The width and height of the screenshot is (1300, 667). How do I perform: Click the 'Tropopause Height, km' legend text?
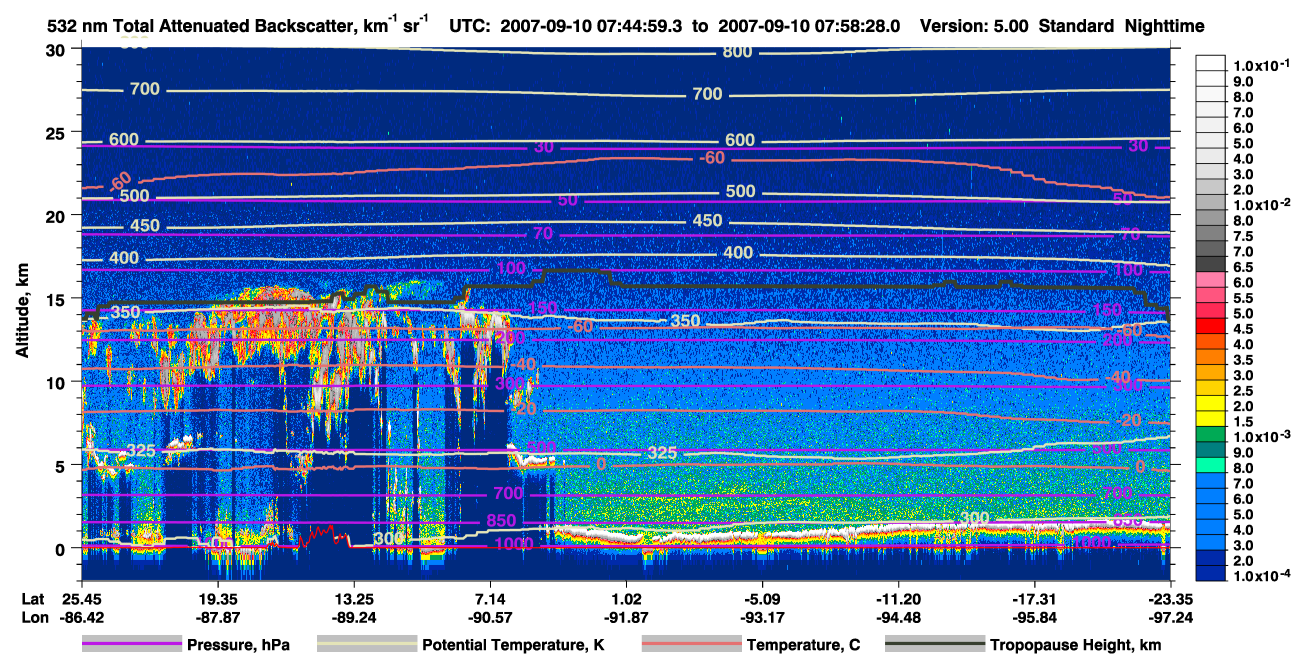click(1076, 645)
